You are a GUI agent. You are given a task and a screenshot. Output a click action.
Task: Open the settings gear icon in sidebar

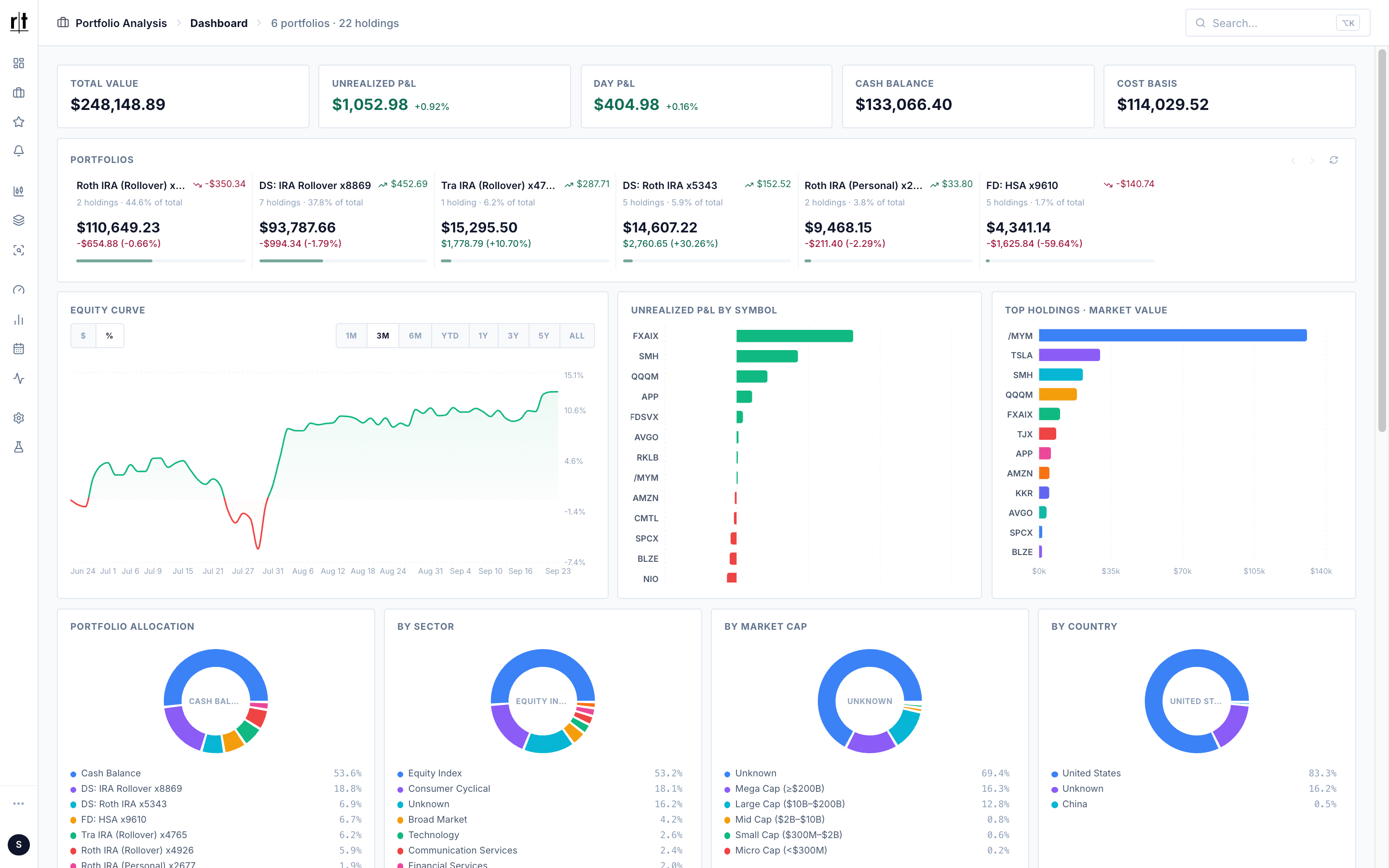[x=19, y=418]
